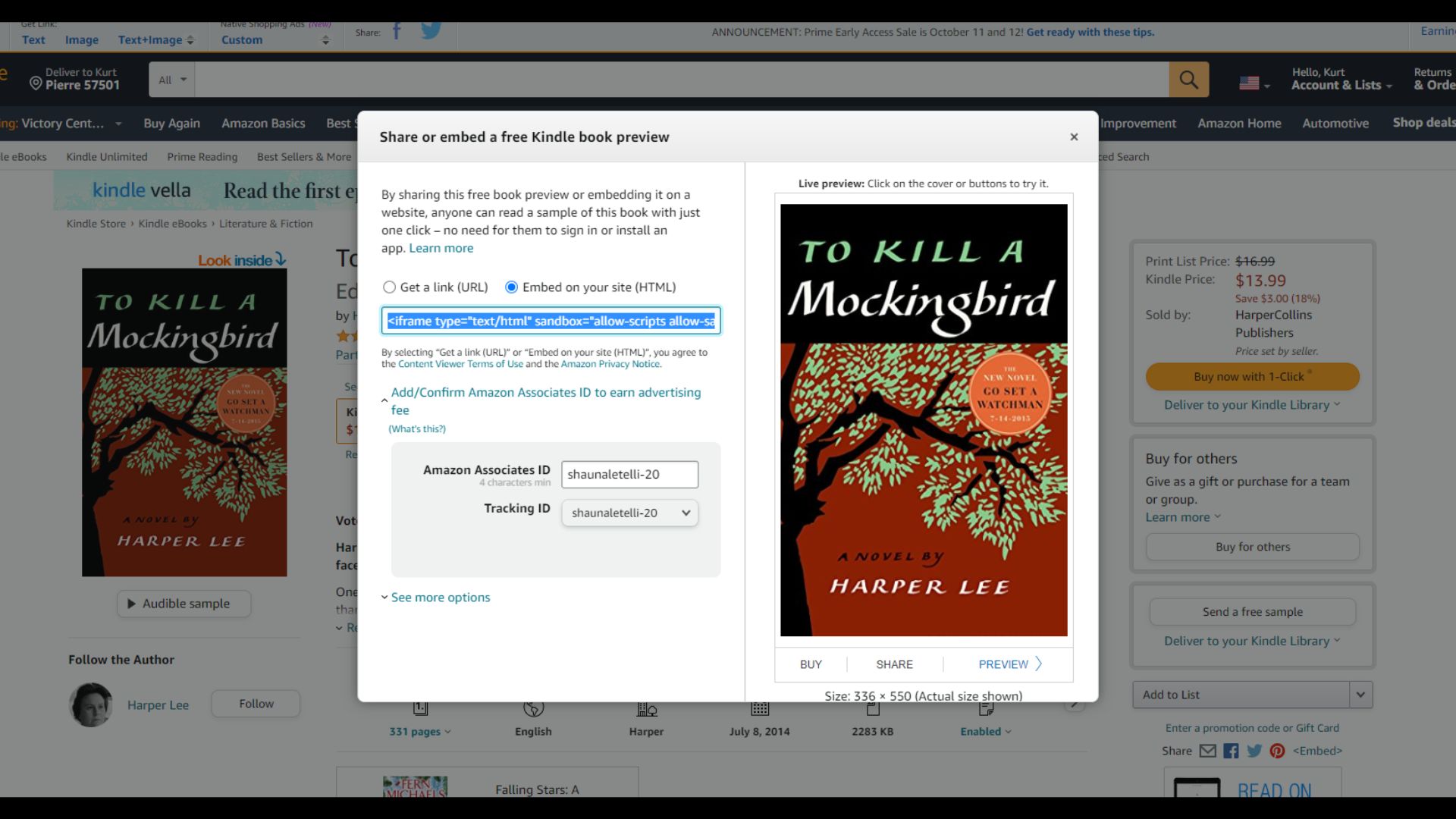Open the Tracking ID dropdown
Image resolution: width=1456 pixels, height=819 pixels.
pyautogui.click(x=629, y=513)
